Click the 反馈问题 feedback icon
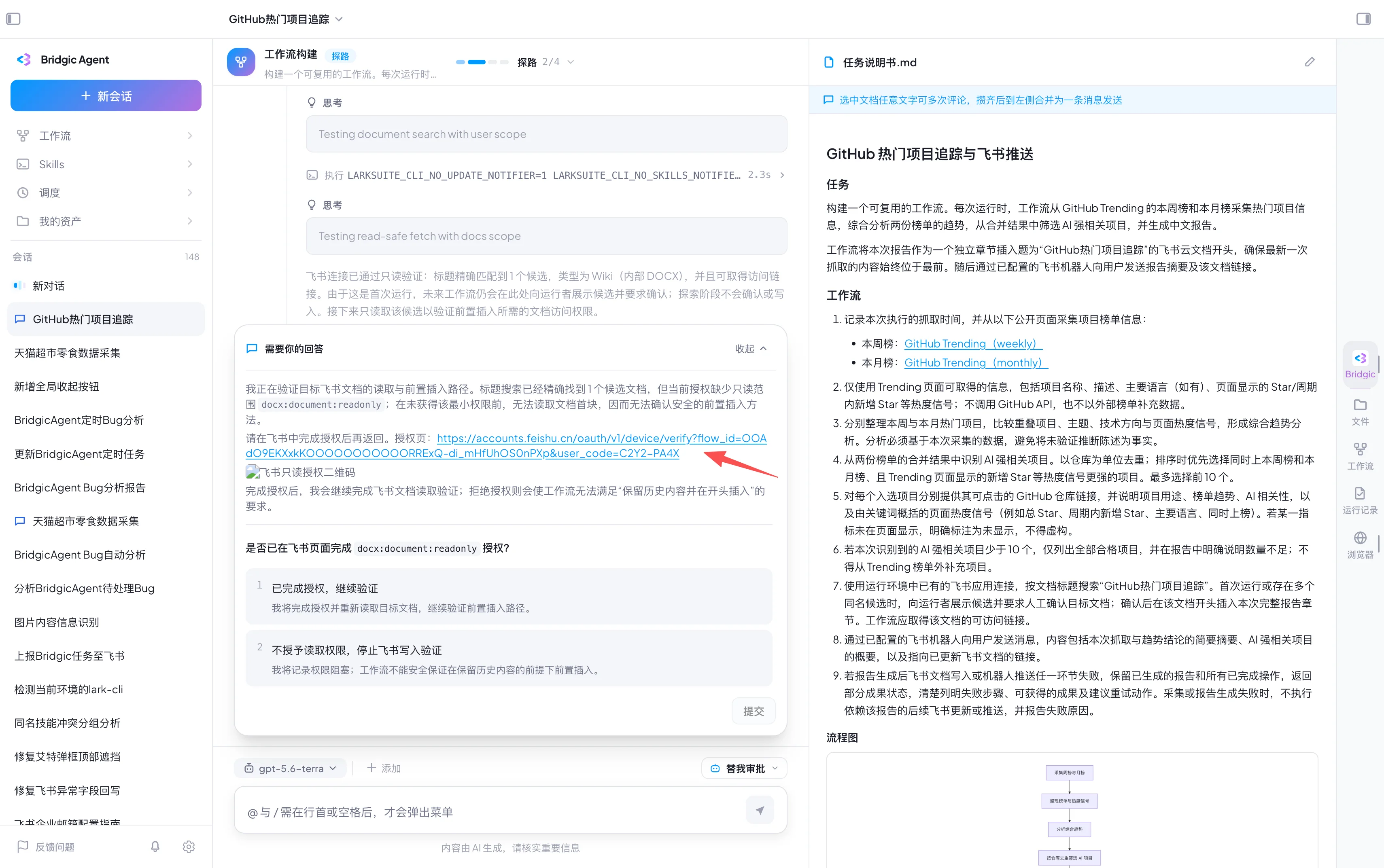Viewport: 1384px width, 868px height. [x=23, y=846]
